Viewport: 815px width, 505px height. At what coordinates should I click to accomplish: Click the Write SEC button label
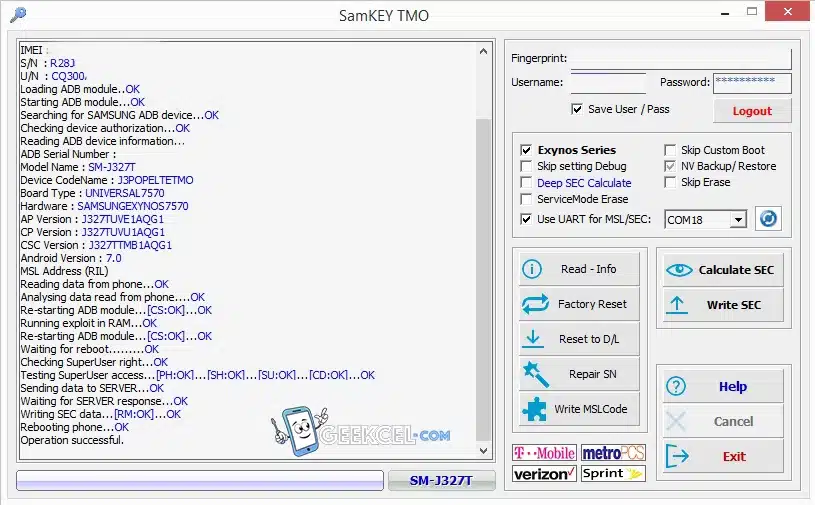coord(733,305)
